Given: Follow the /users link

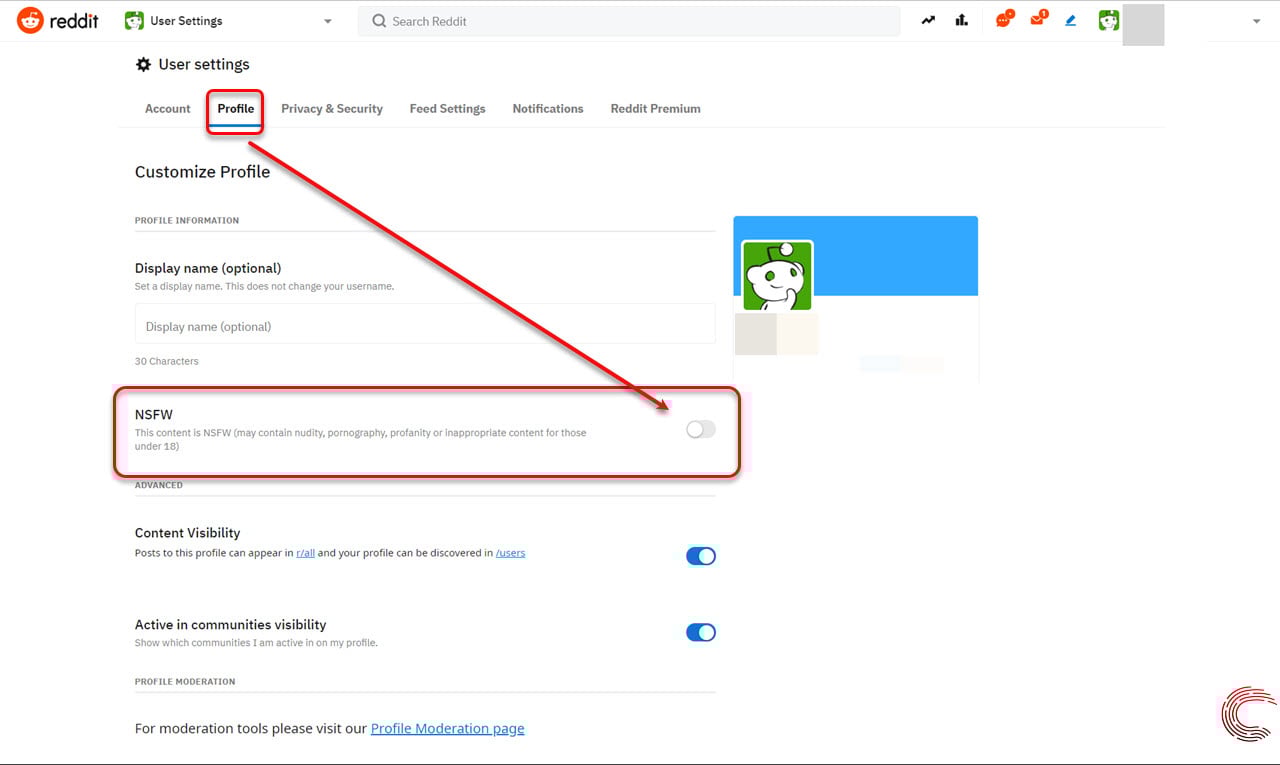Looking at the screenshot, I should tap(511, 553).
